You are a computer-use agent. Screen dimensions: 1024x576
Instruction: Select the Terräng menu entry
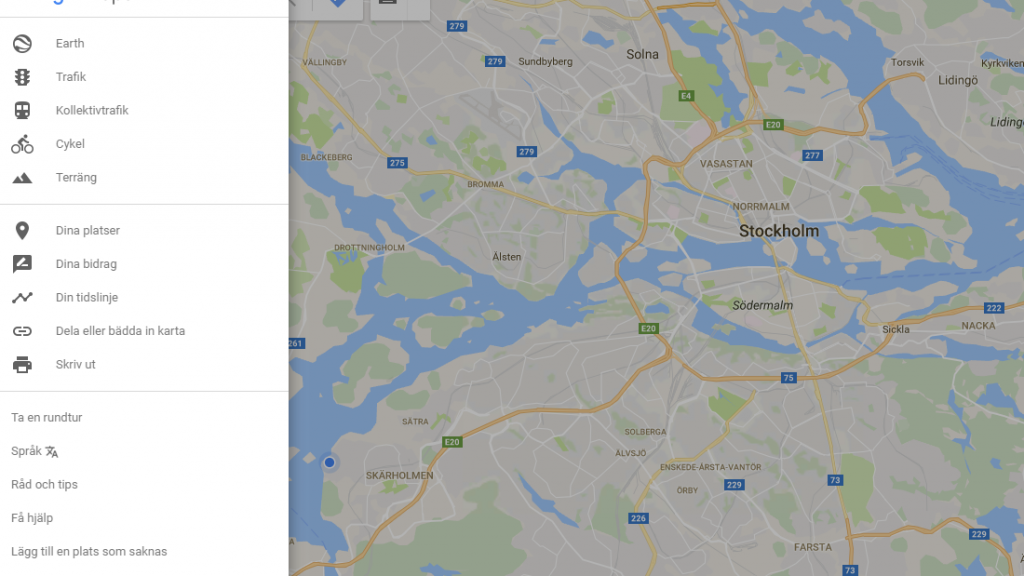[x=144, y=178]
